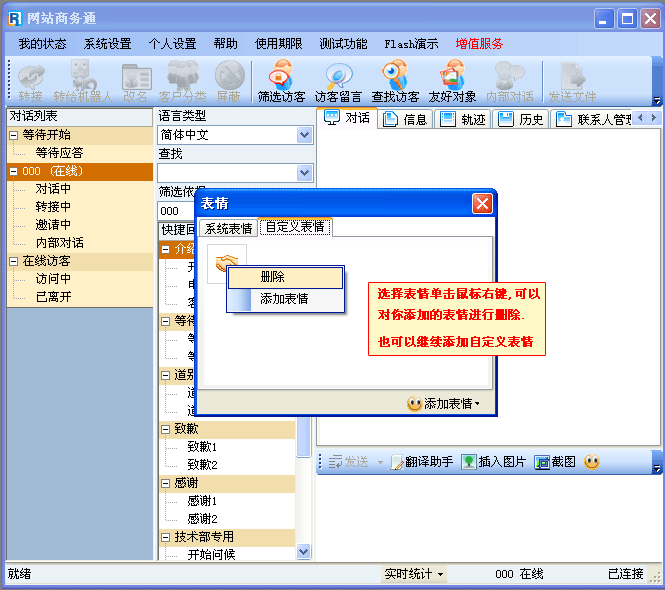The width and height of the screenshot is (665, 590).
Task: Click the 客户分类 customer category icon
Action: click(183, 81)
